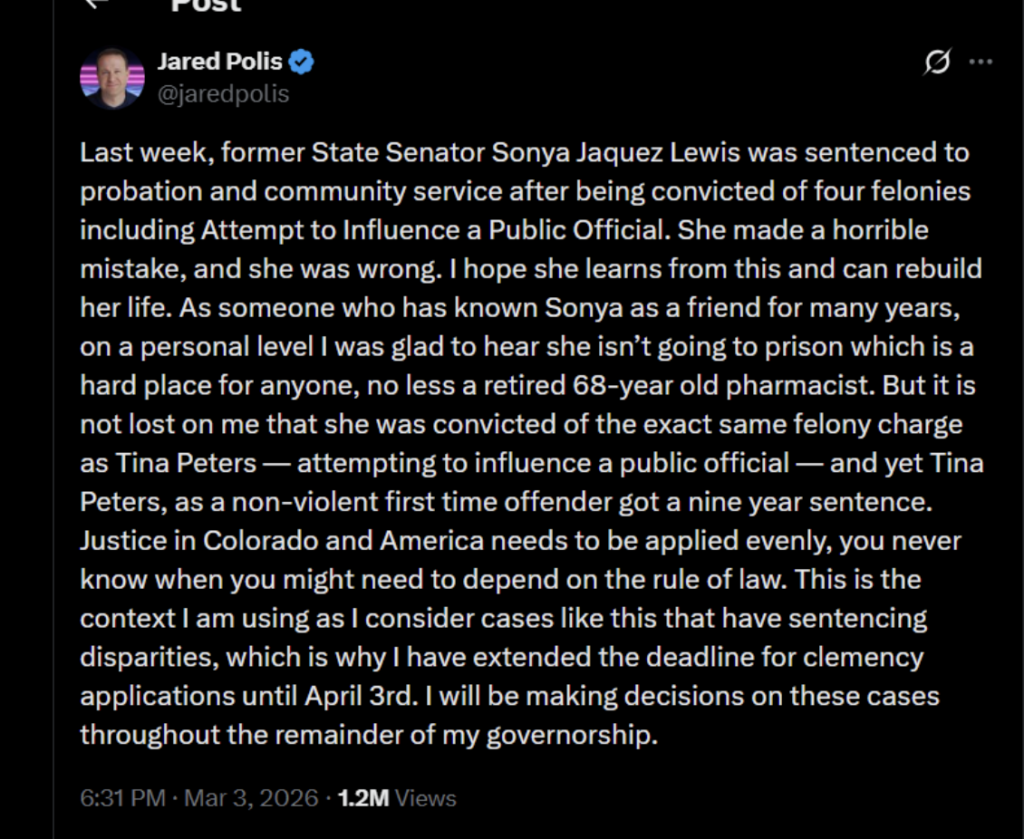Image resolution: width=1024 pixels, height=839 pixels.
Task: Open the Jared Polis display name link
Action: point(220,62)
